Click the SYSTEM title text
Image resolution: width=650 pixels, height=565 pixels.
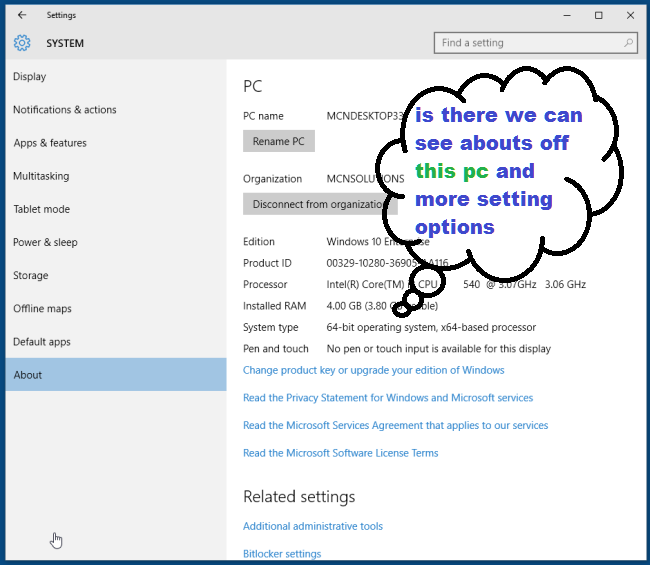[x=65, y=43]
